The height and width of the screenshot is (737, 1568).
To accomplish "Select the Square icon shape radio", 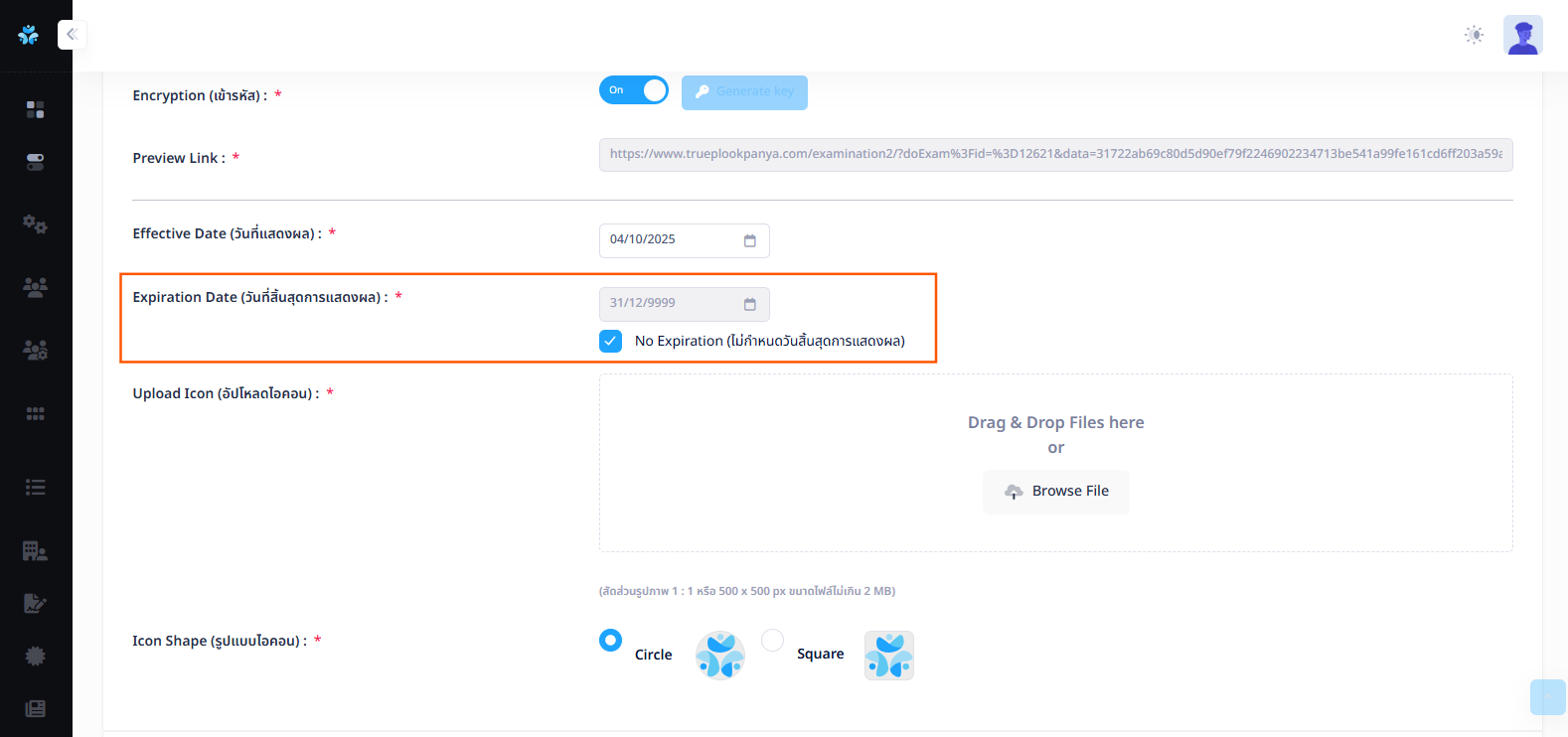I will point(772,641).
